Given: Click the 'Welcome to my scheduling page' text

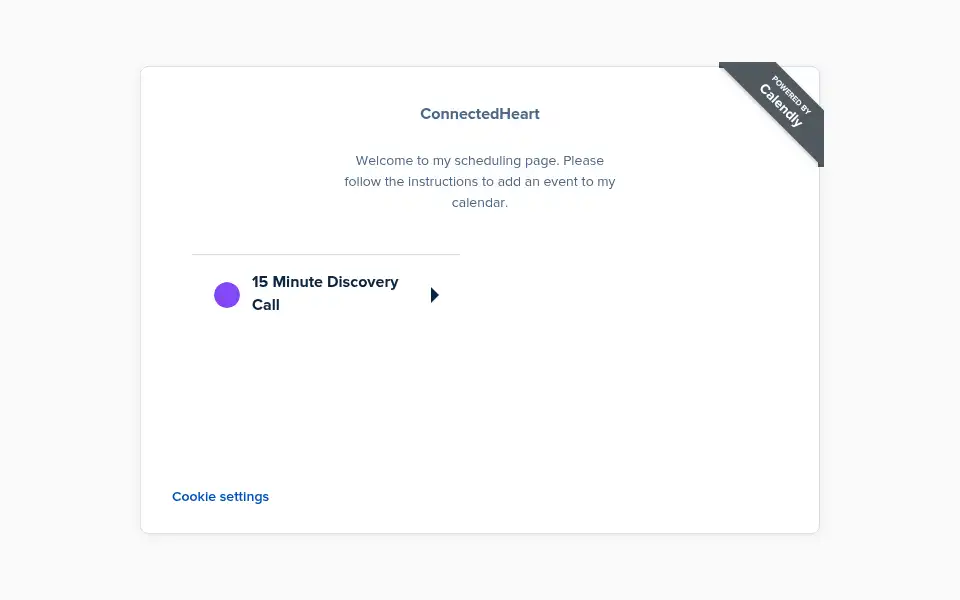Looking at the screenshot, I should (480, 181).
